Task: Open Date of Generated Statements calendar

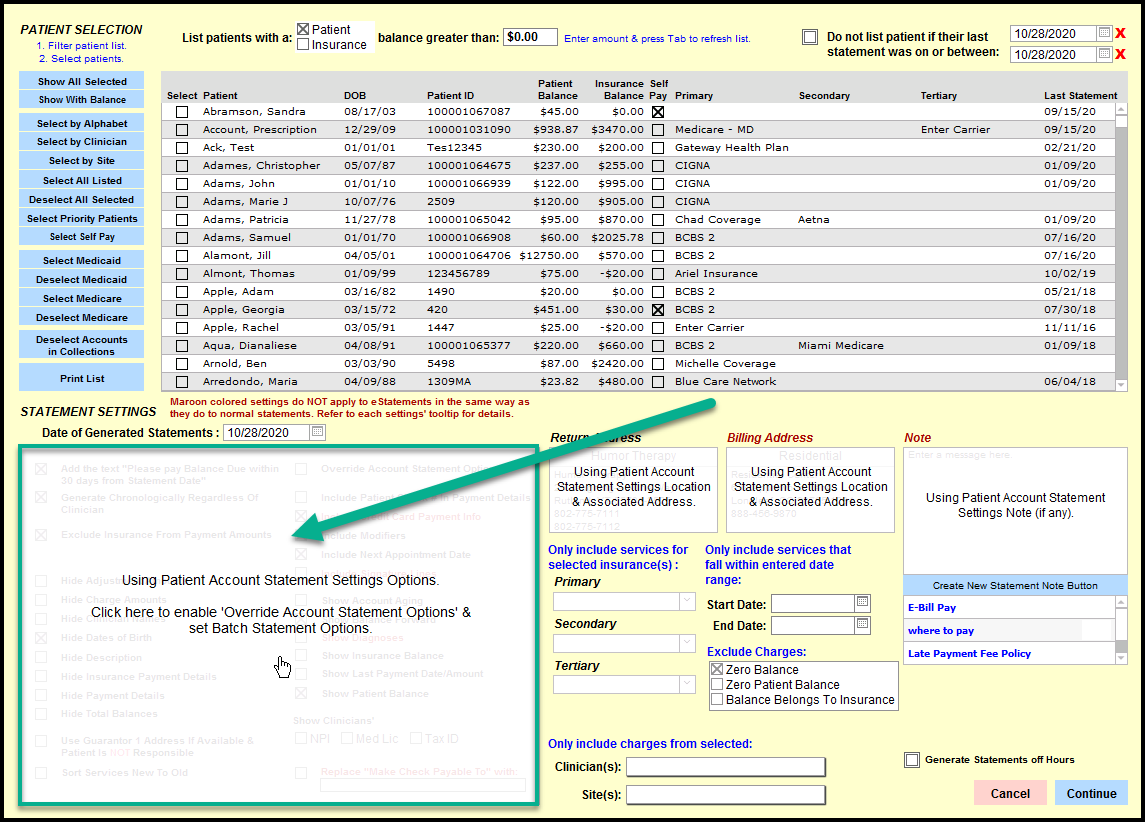Action: pyautogui.click(x=317, y=433)
